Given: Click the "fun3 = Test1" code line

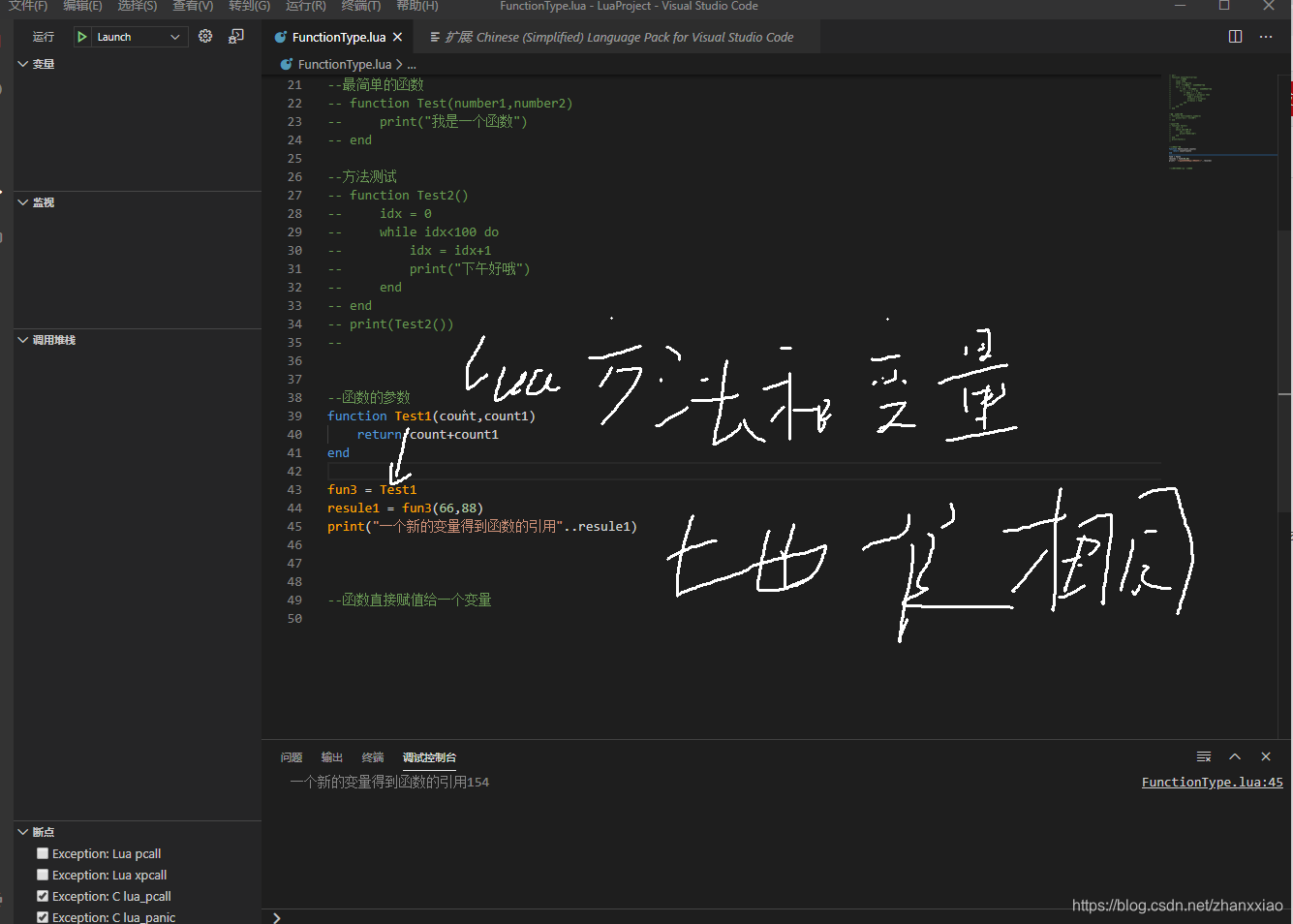Looking at the screenshot, I should 372,489.
